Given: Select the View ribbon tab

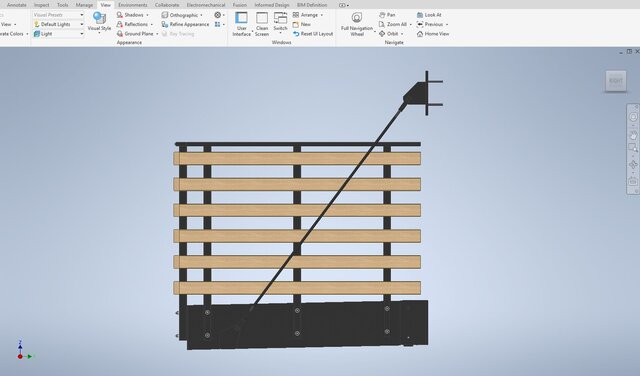Looking at the screenshot, I should tap(106, 5).
